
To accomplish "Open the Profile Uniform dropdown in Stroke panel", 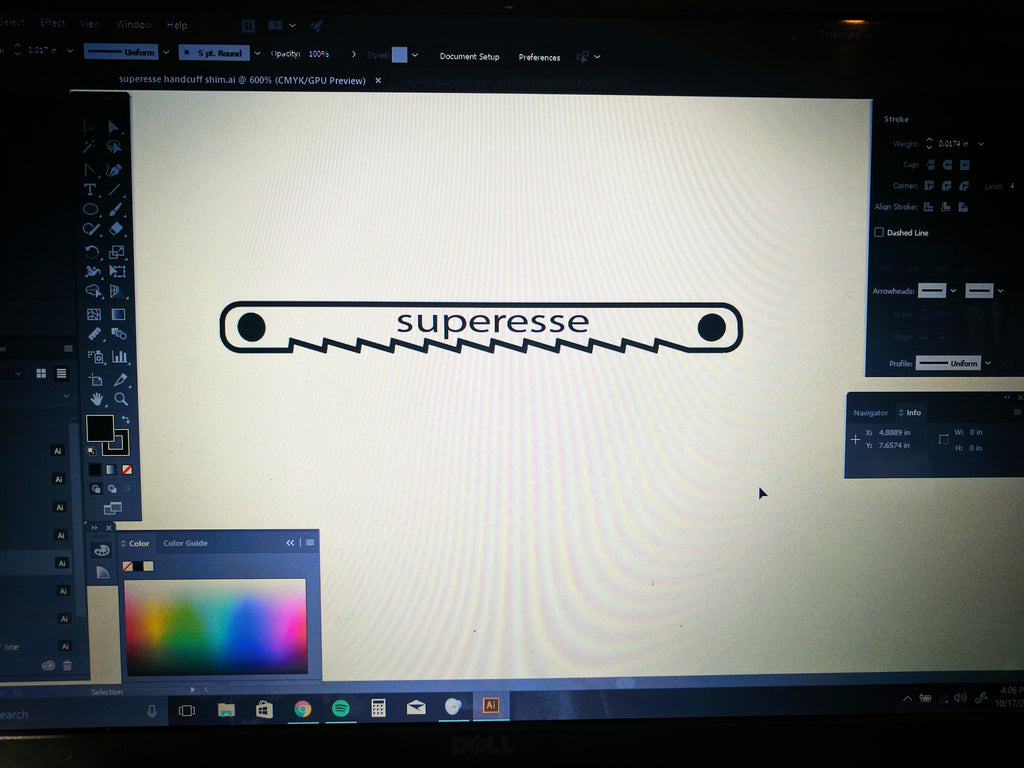I will pos(987,363).
